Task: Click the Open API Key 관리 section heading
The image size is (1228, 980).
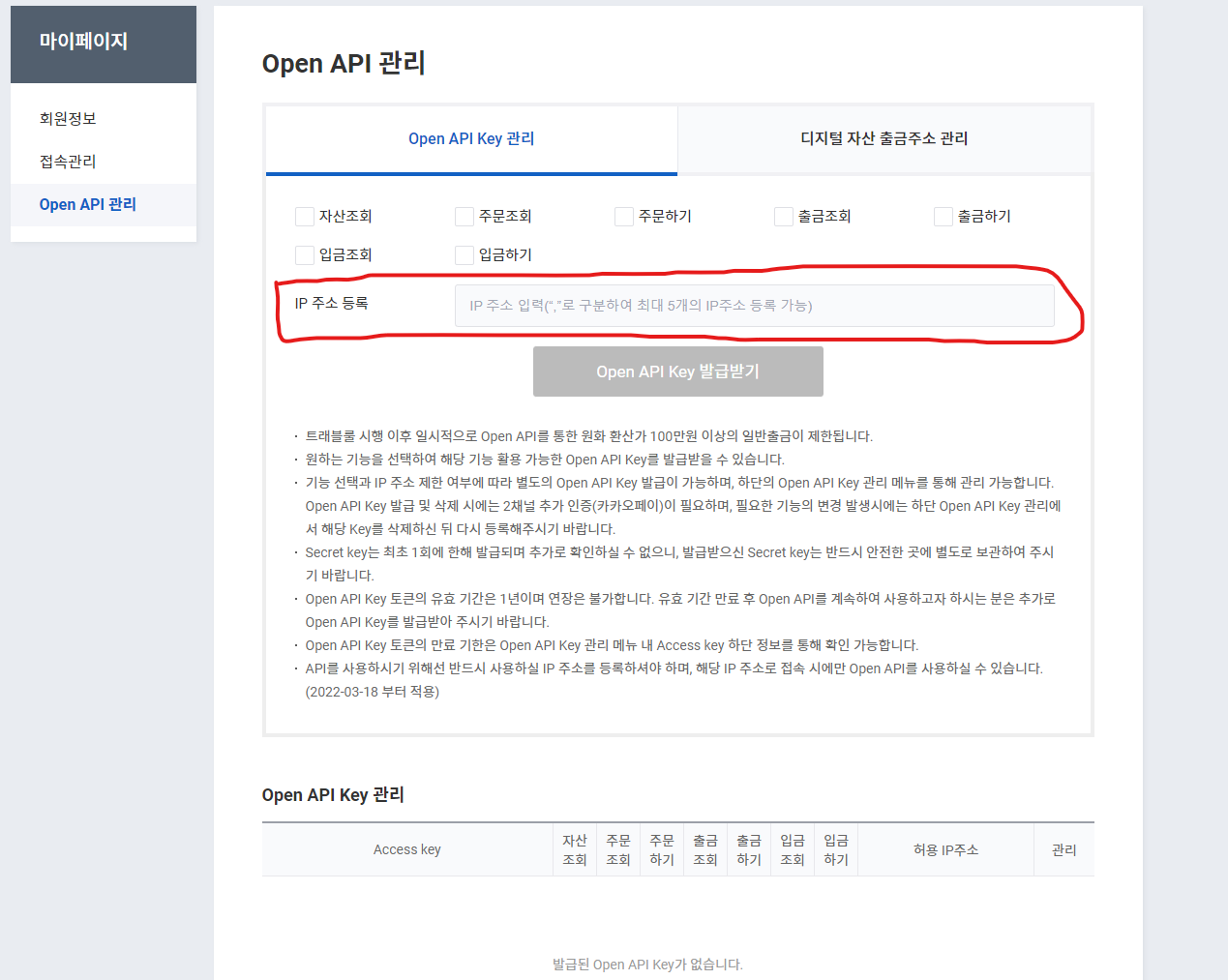Action: (333, 795)
